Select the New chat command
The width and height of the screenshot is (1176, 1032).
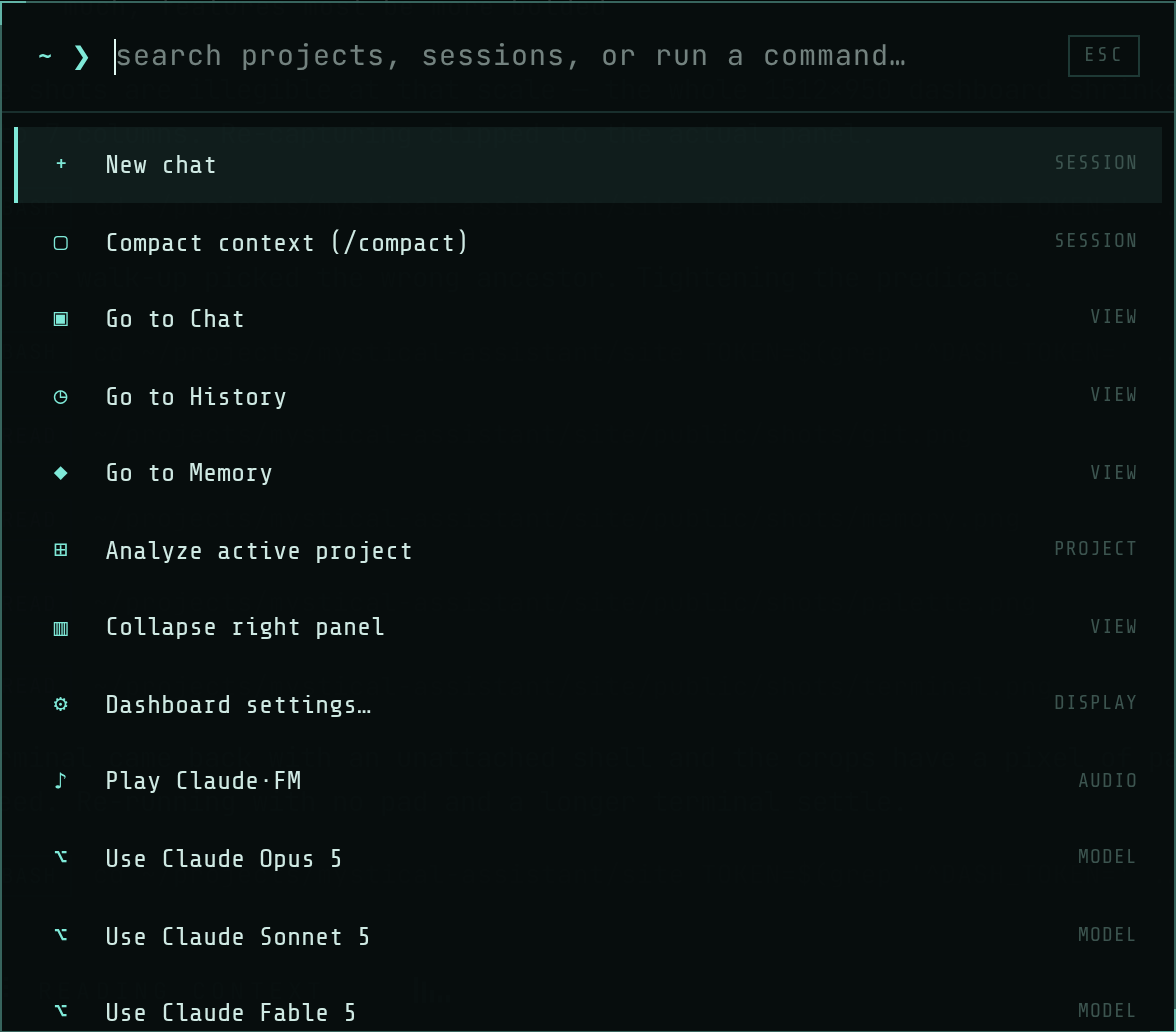(x=588, y=164)
